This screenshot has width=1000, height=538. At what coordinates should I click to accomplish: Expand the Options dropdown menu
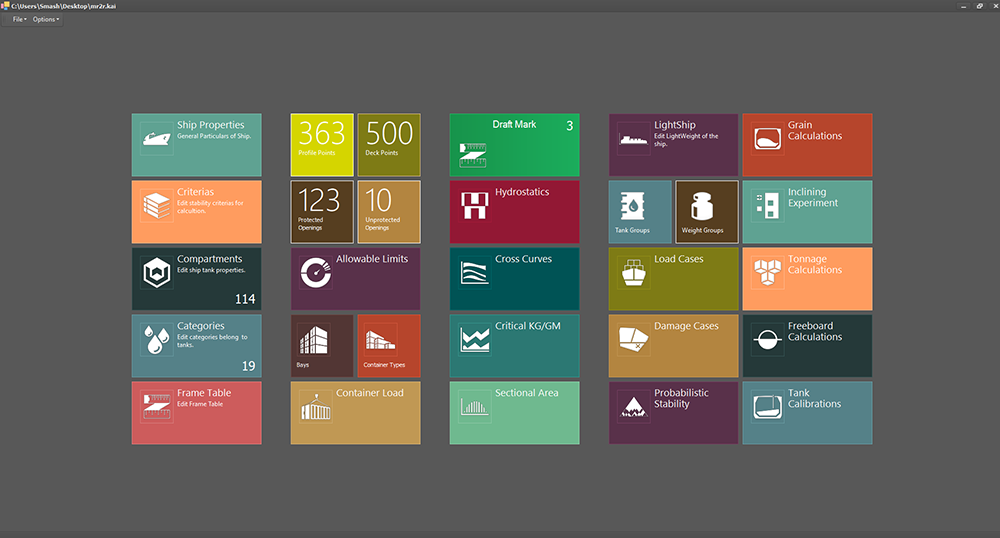tap(46, 19)
